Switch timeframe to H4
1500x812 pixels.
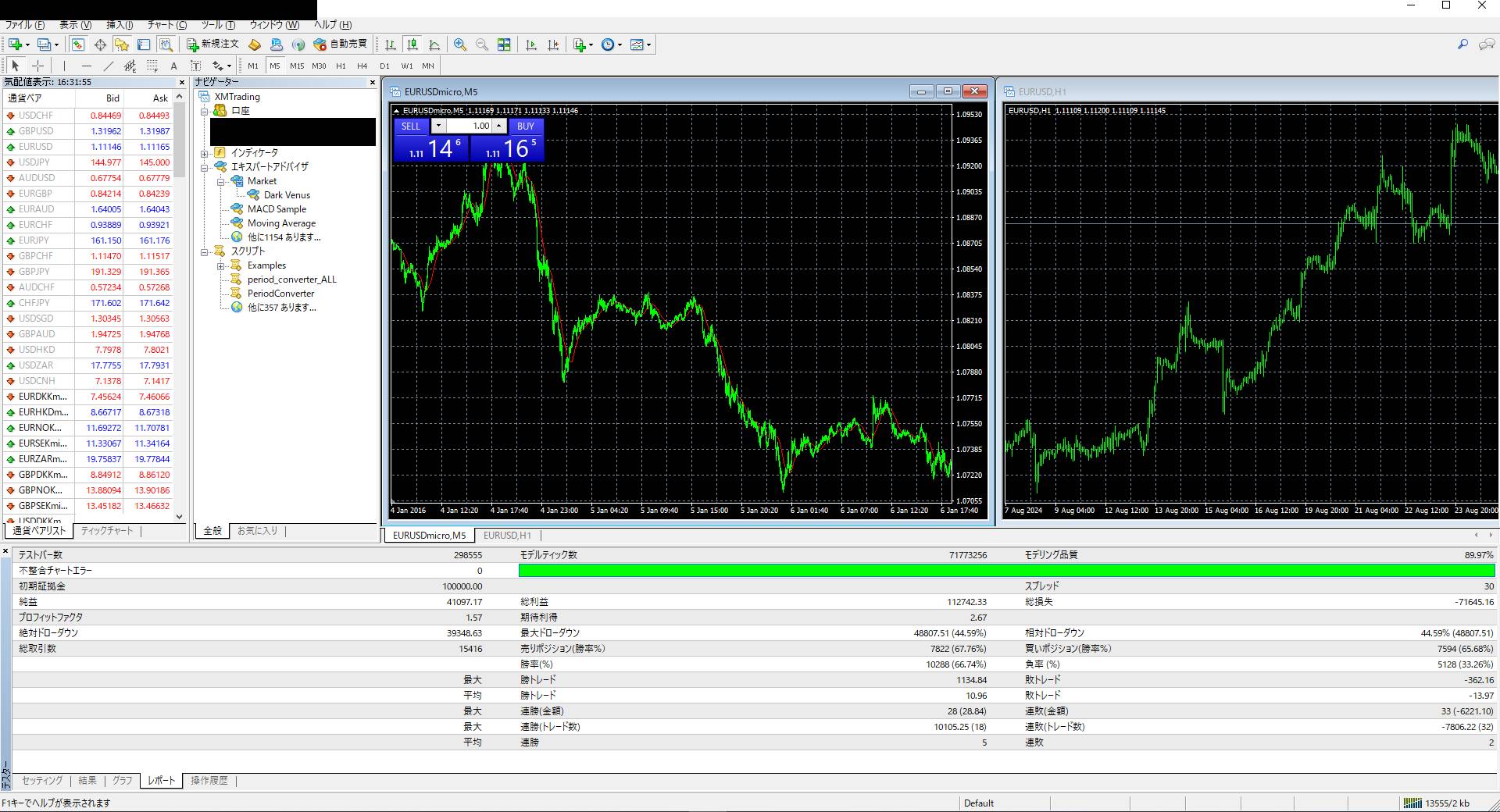tap(362, 66)
